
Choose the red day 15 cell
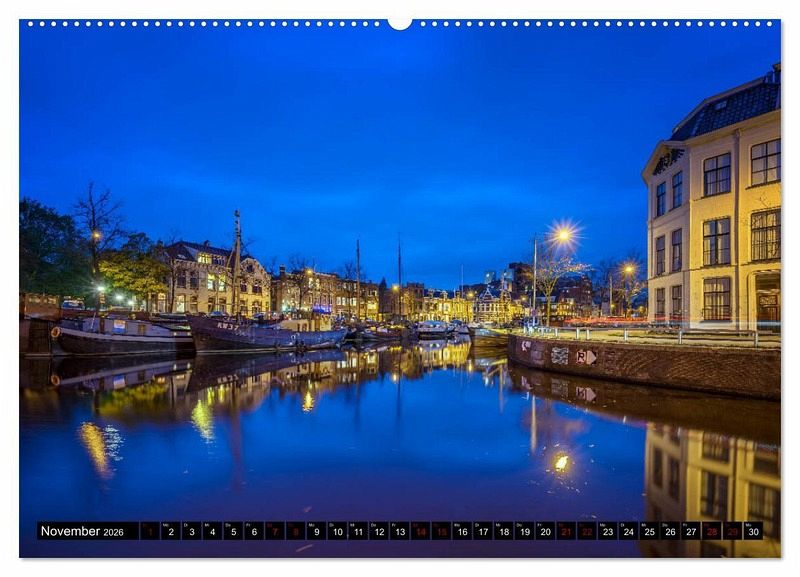442,531
